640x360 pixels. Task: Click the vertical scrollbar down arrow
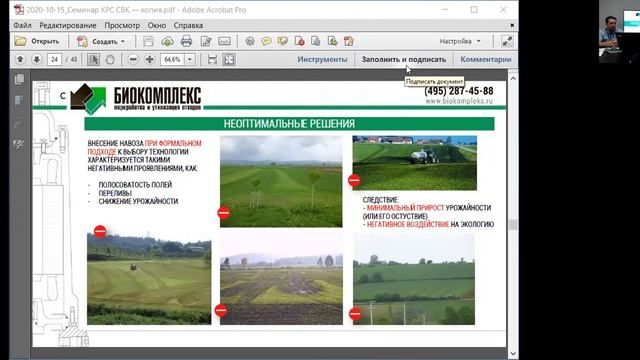point(513,353)
